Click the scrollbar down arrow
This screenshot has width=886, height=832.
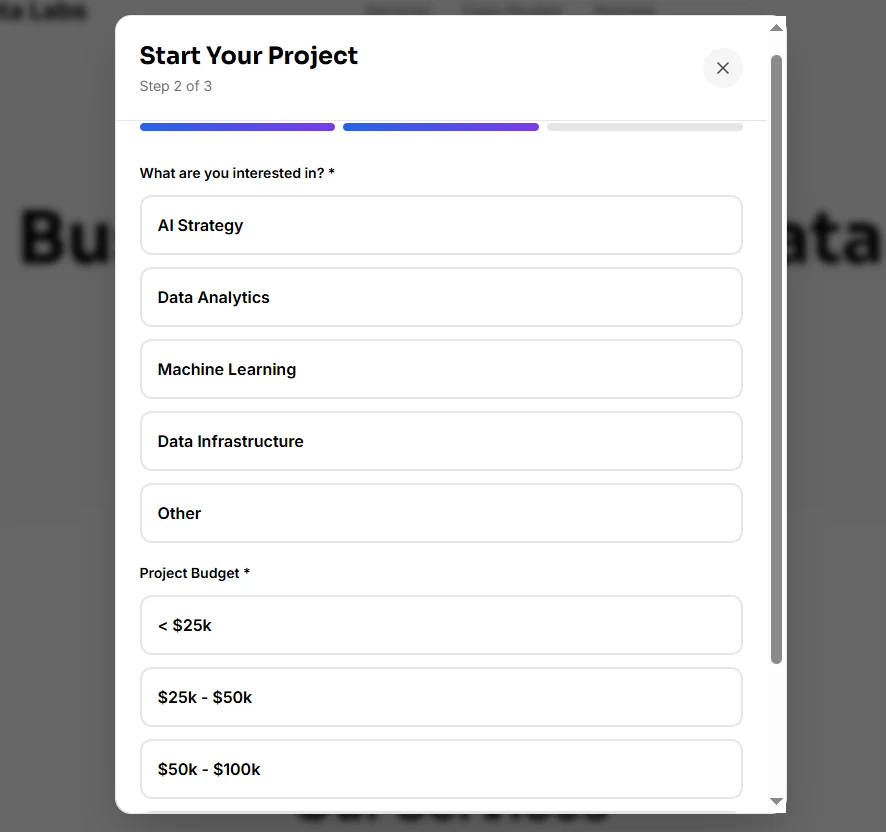pos(776,801)
